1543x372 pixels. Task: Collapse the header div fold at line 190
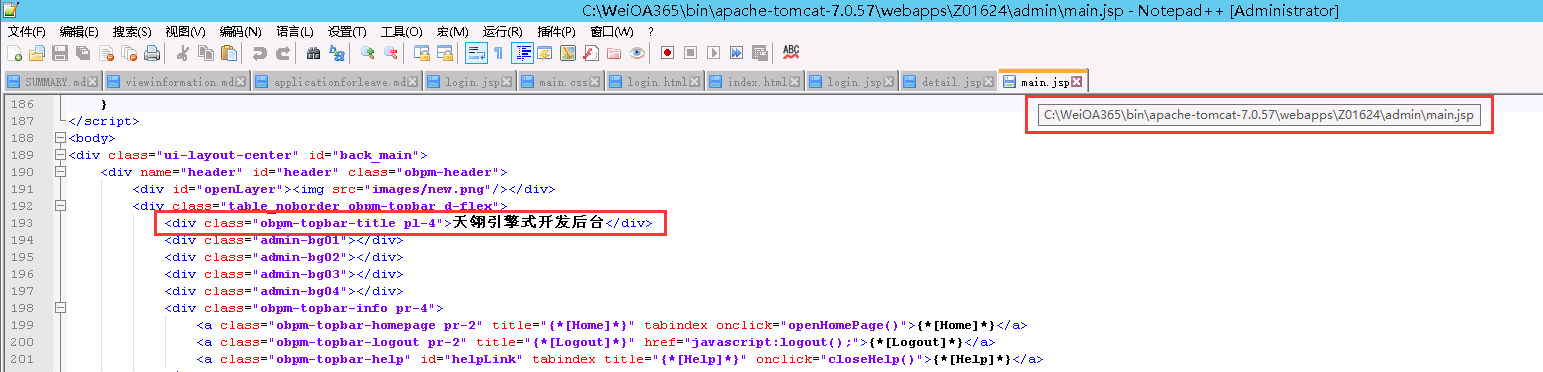60,172
